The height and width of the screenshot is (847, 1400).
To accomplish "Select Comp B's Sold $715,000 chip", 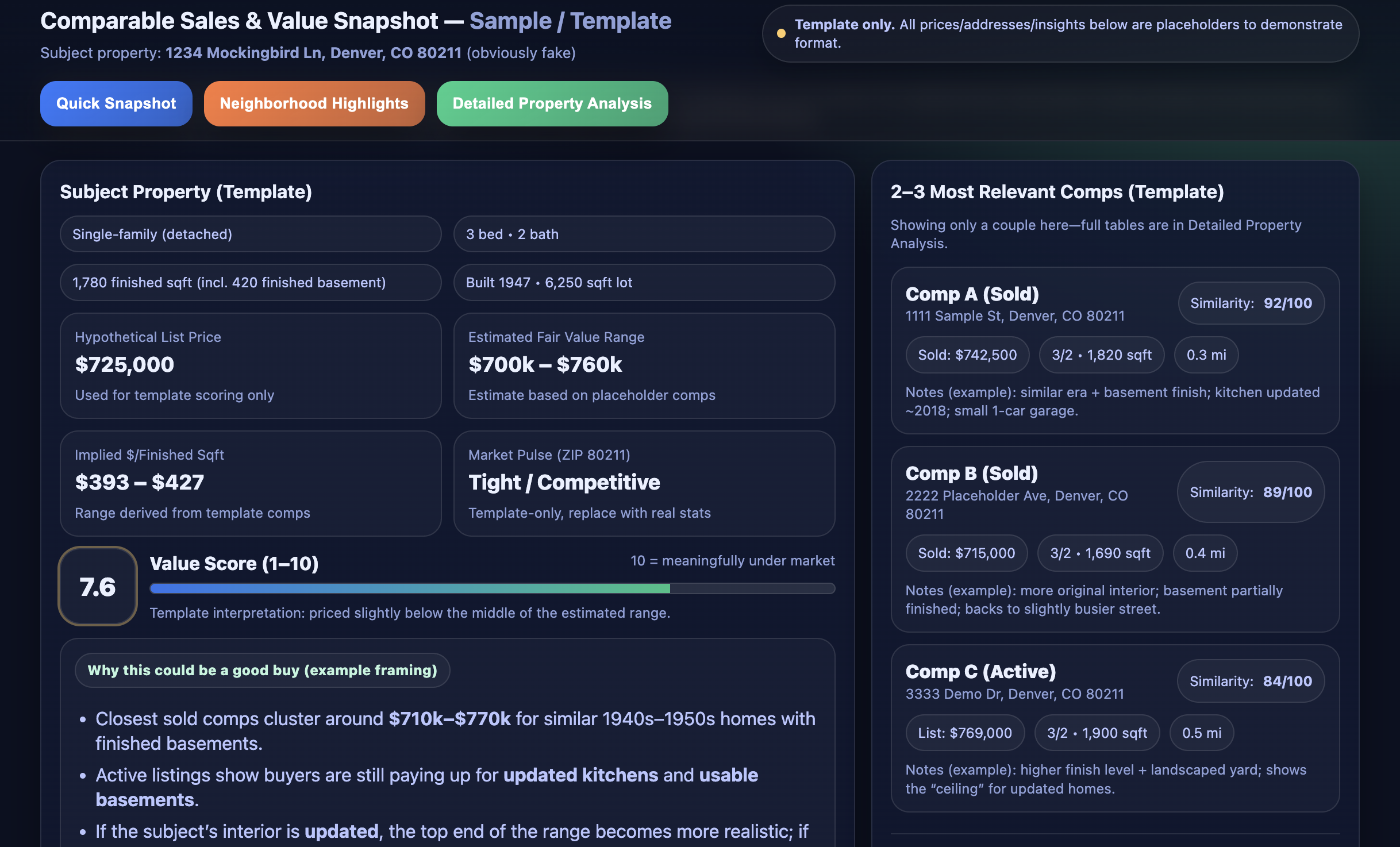I will coord(966,553).
